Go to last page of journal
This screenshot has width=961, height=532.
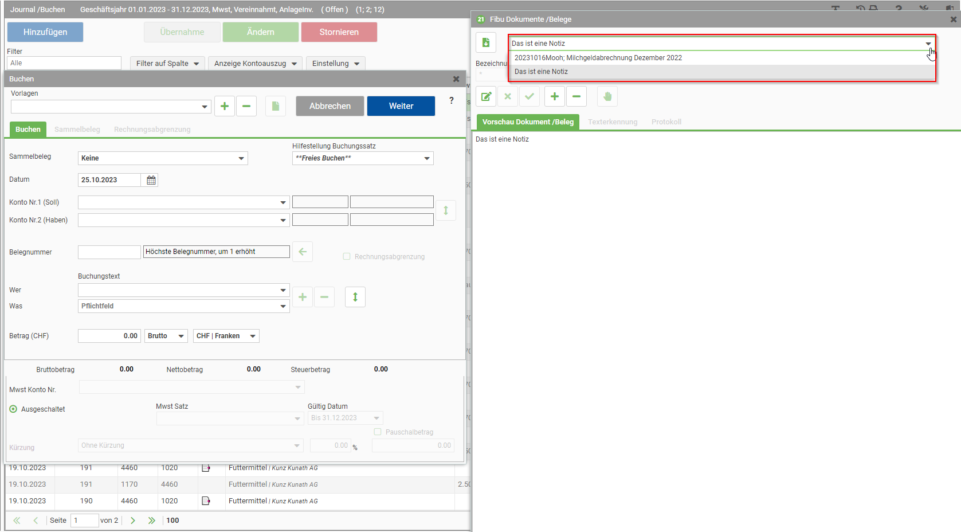151,520
